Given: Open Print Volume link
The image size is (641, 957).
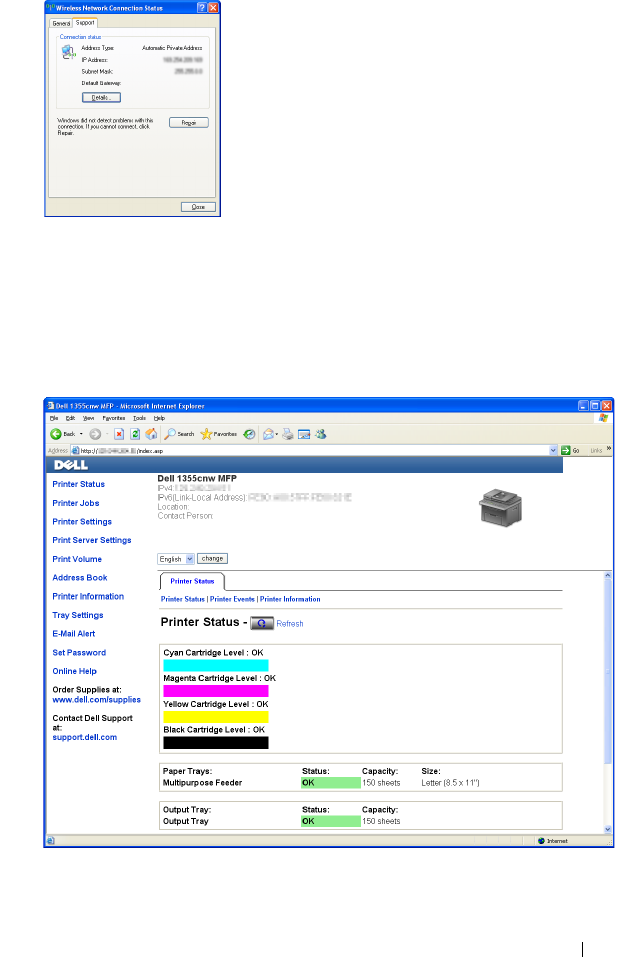Looking at the screenshot, I should [x=77, y=559].
